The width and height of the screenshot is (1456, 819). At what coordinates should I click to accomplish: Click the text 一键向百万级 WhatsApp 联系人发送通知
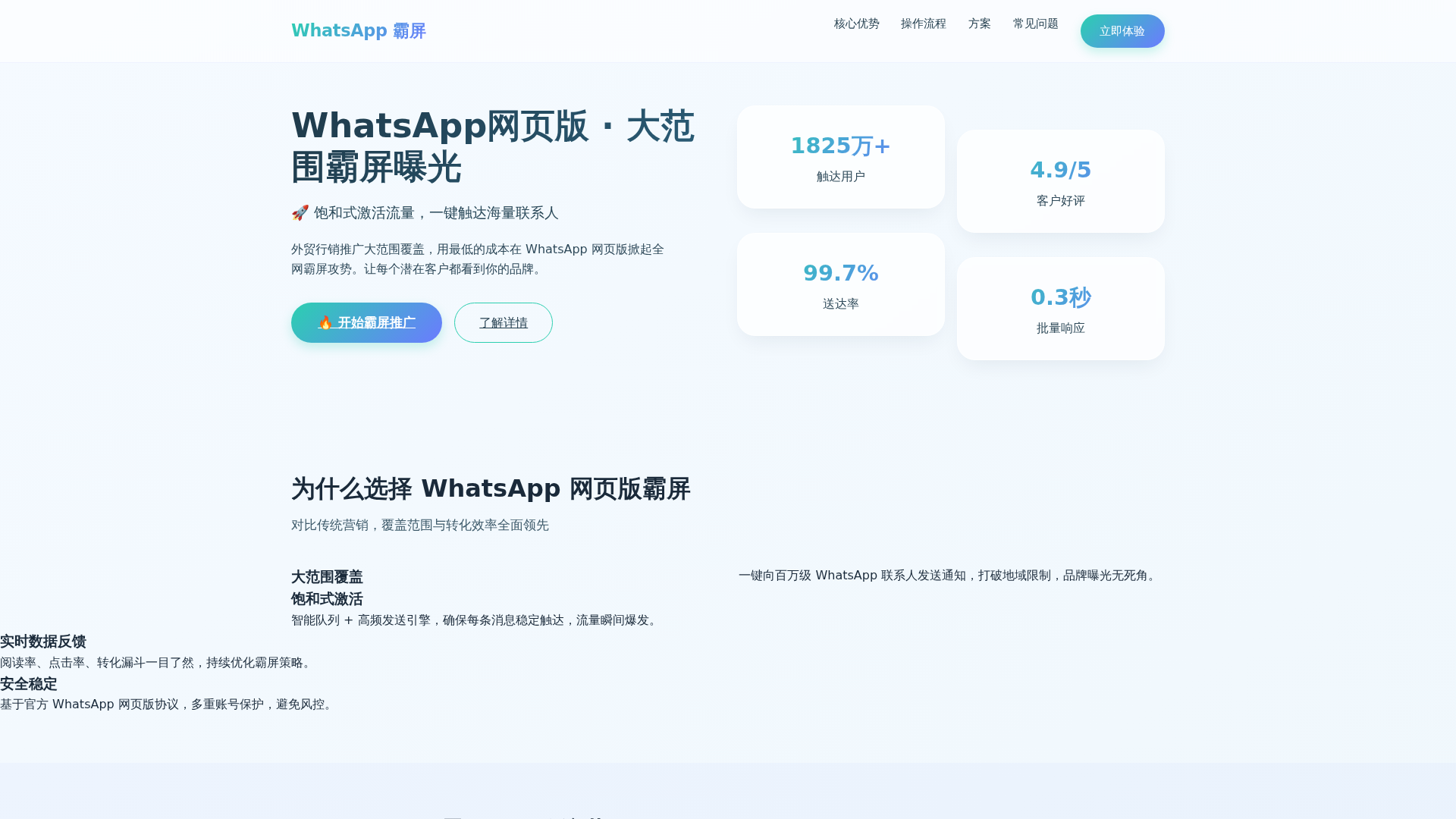tap(852, 576)
